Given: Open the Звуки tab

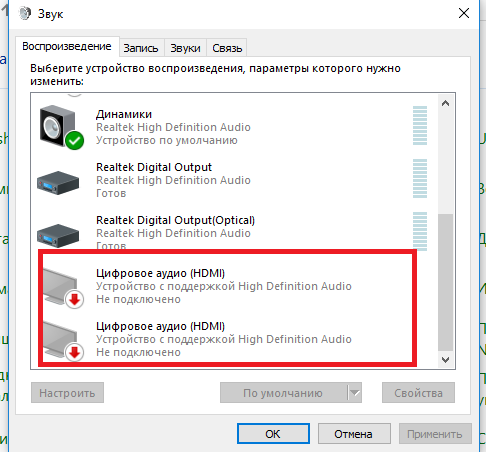Looking at the screenshot, I should pos(185,48).
